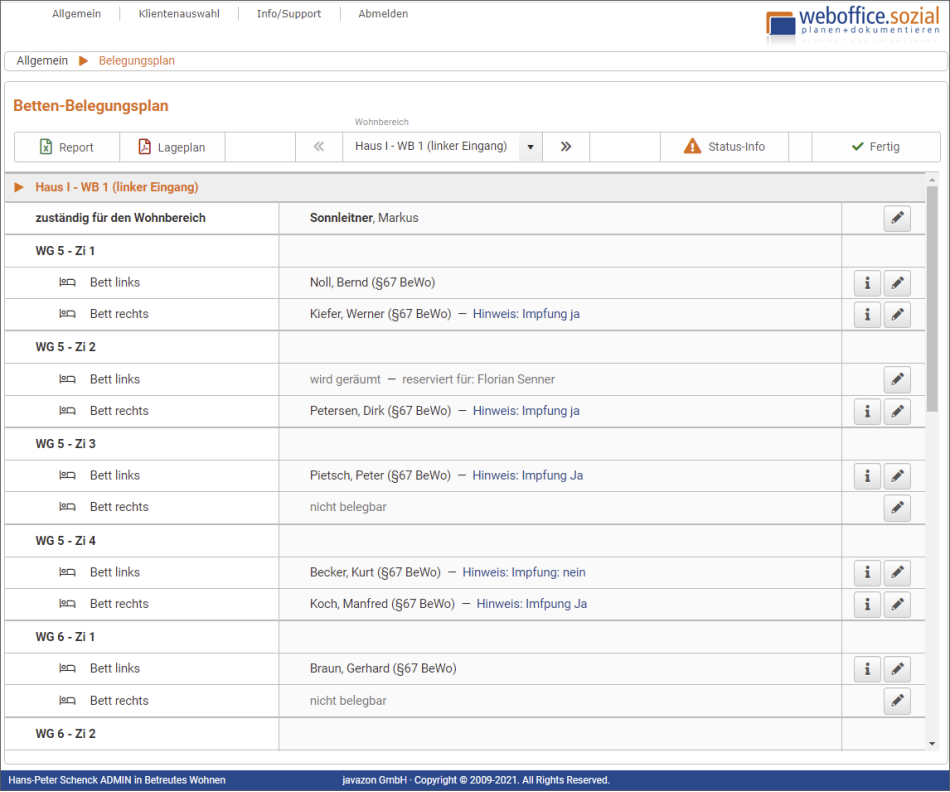This screenshot has width=950, height=792.
Task: Edit bed entry of Koch, Manfred
Action: pos(897,605)
